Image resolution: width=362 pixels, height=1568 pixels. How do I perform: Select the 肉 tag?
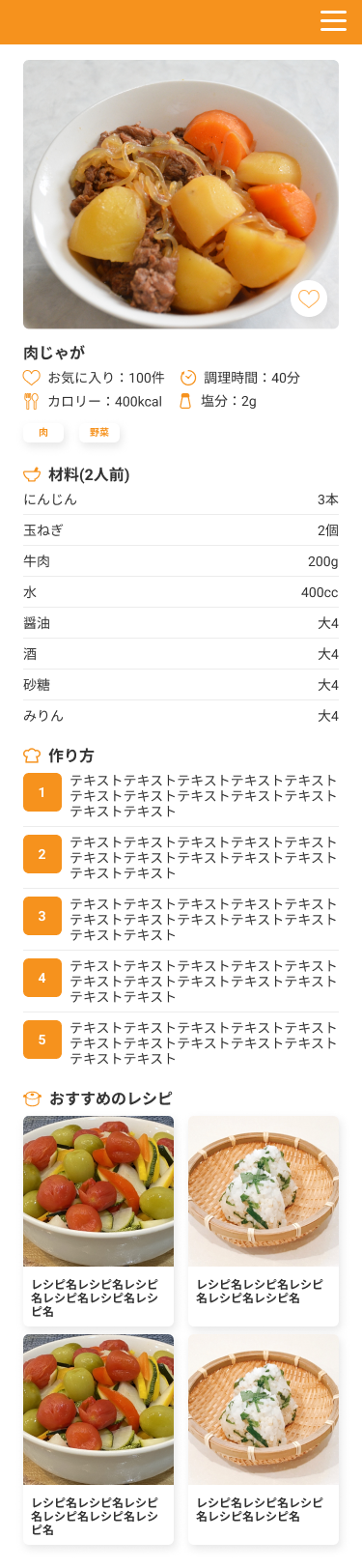[43, 433]
